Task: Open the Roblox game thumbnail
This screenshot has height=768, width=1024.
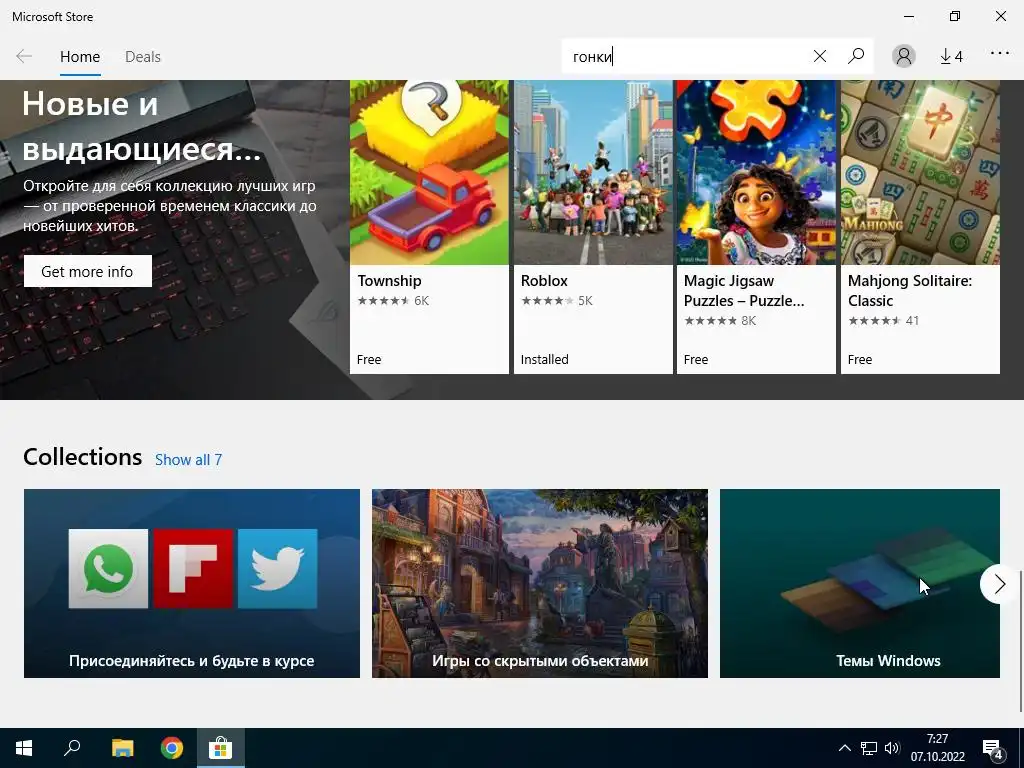Action: click(x=593, y=172)
